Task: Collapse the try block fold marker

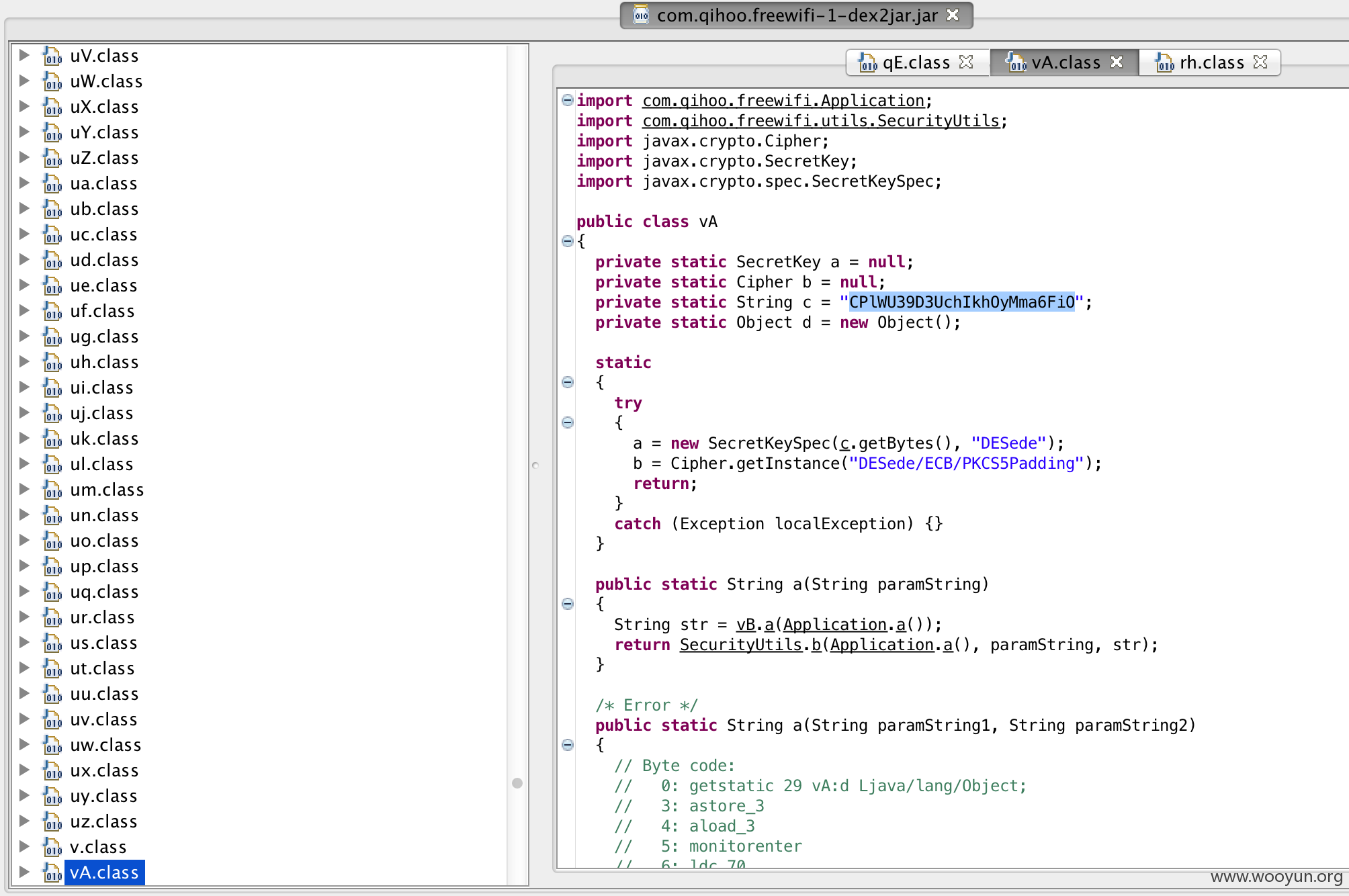Action: 568,422
